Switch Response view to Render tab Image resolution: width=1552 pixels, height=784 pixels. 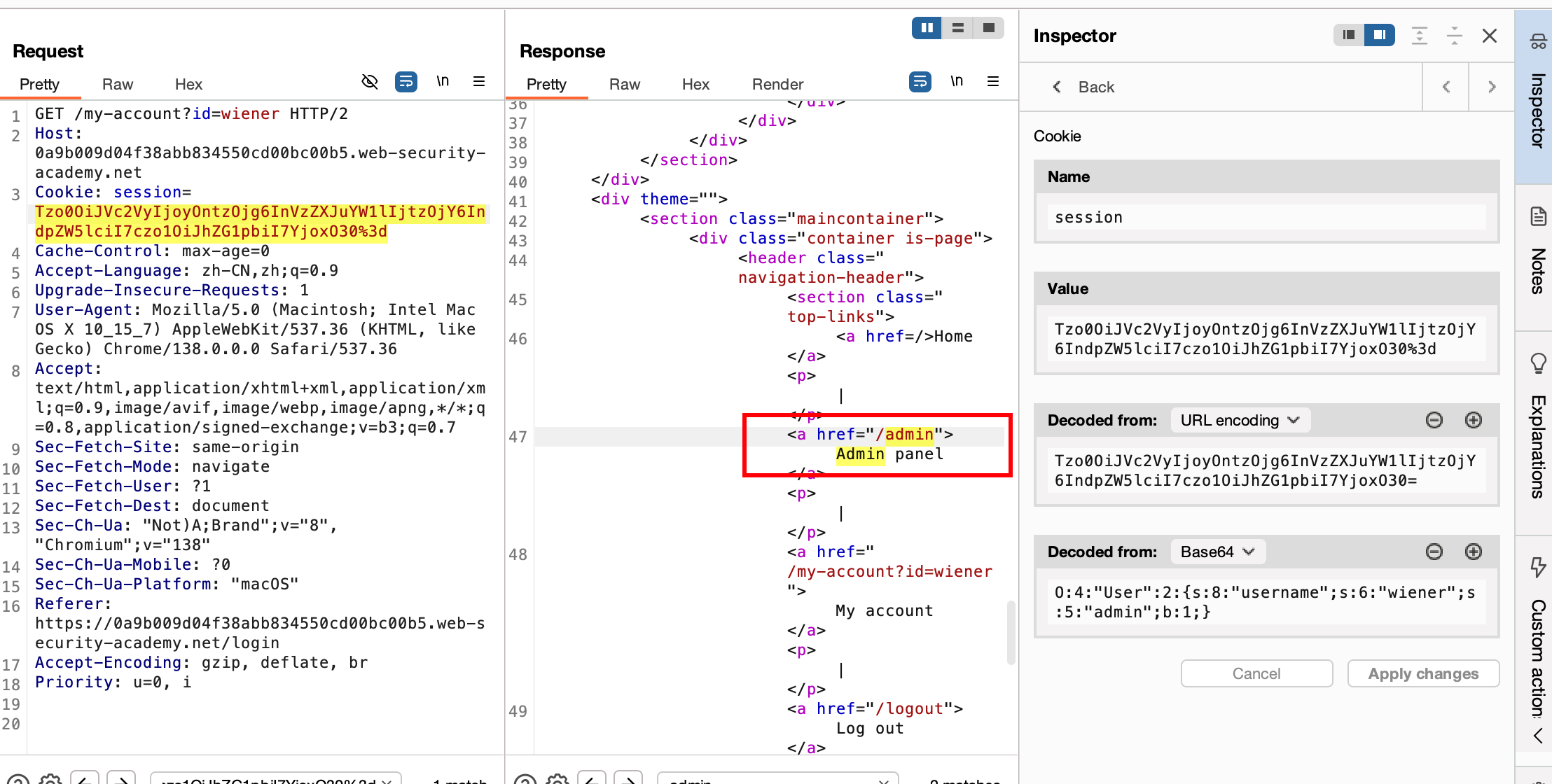pyautogui.click(x=777, y=84)
